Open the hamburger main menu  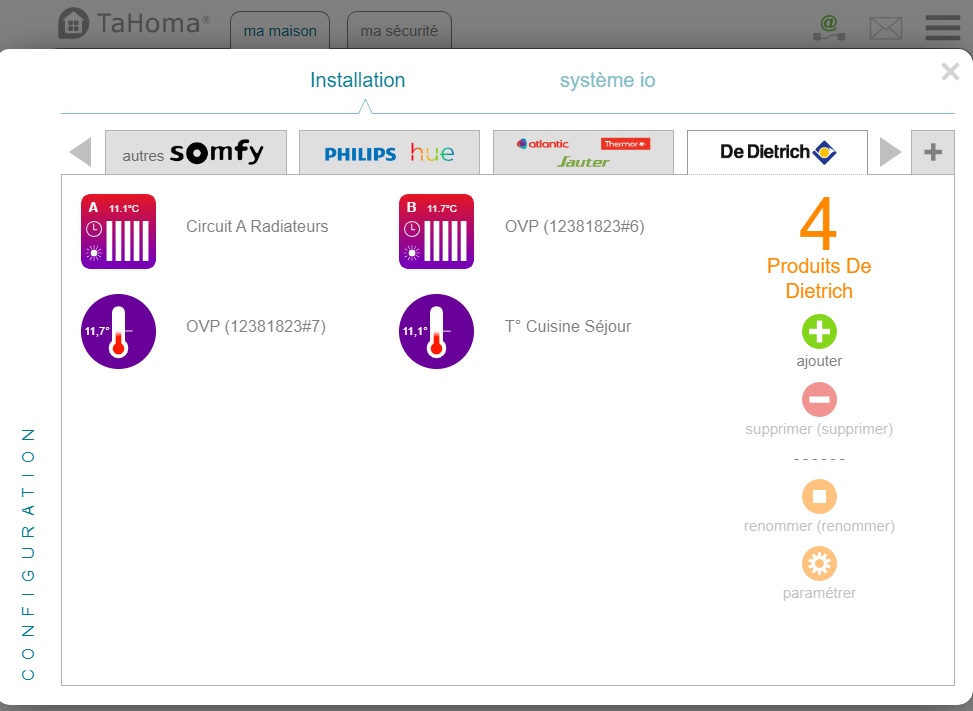click(x=942, y=28)
